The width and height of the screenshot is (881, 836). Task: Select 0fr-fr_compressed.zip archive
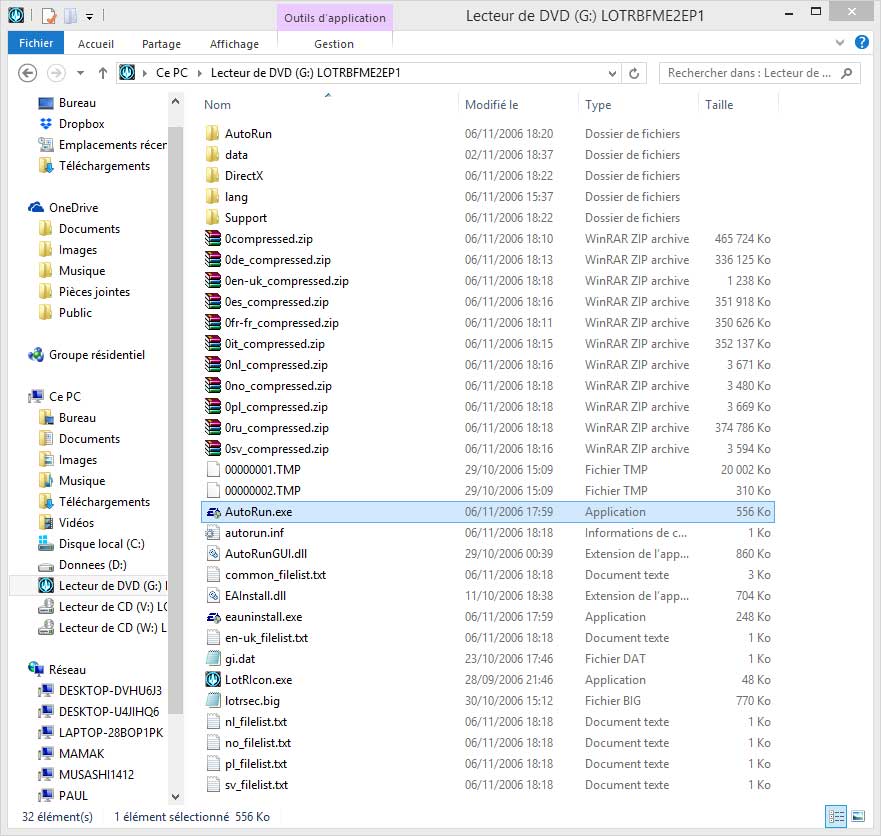pyautogui.click(x=281, y=323)
